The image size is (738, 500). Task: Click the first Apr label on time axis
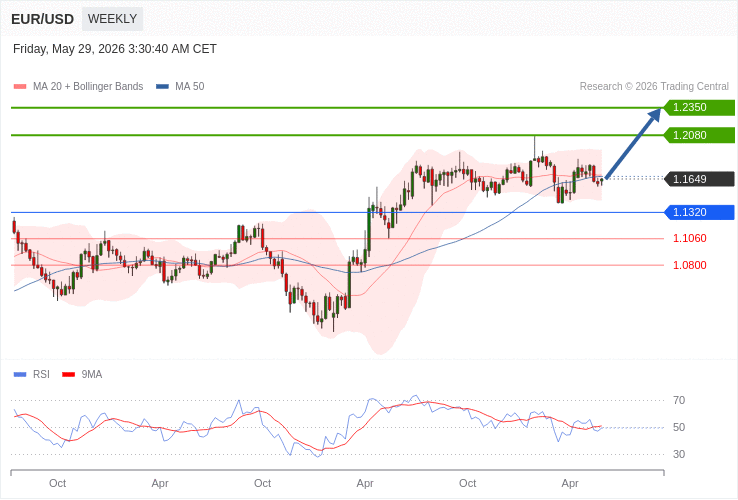point(160,484)
